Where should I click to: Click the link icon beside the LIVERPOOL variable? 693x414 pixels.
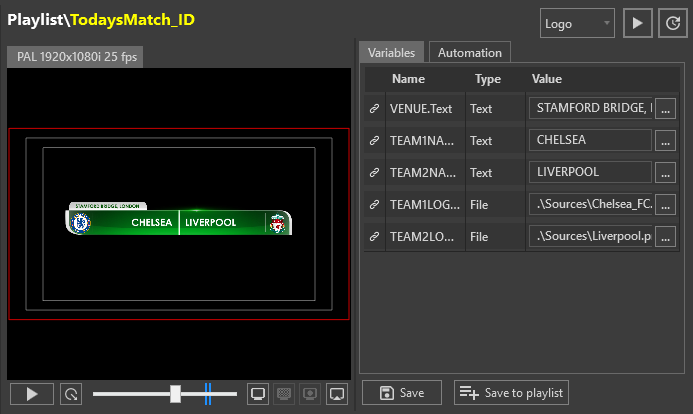[375, 172]
